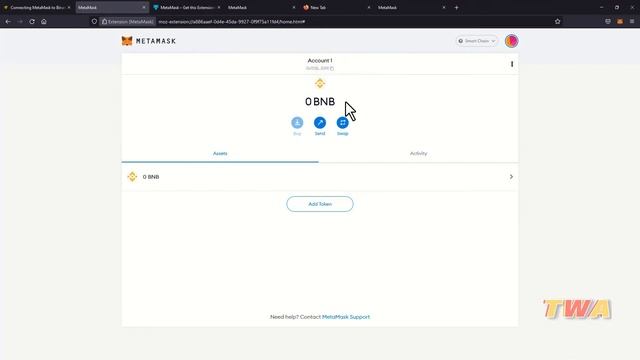Expand the BNB asset row chevron
640x360 pixels.
point(511,177)
